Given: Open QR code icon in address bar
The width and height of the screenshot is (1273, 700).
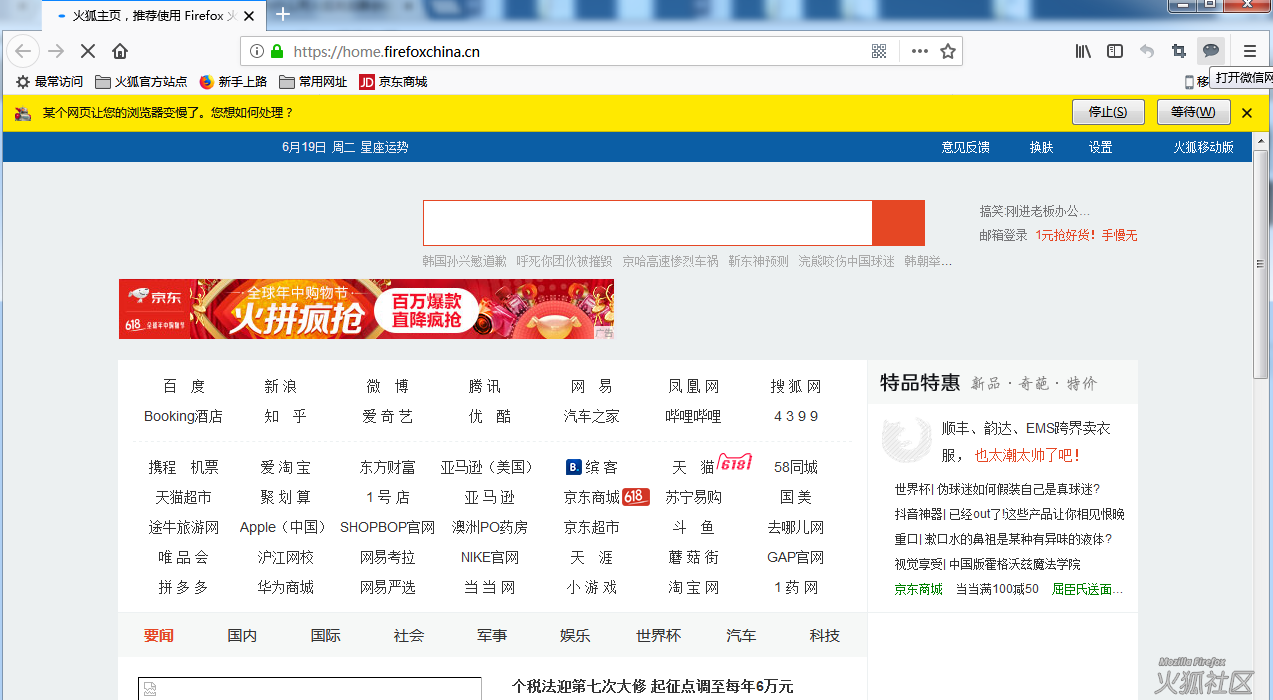Looking at the screenshot, I should [x=879, y=51].
